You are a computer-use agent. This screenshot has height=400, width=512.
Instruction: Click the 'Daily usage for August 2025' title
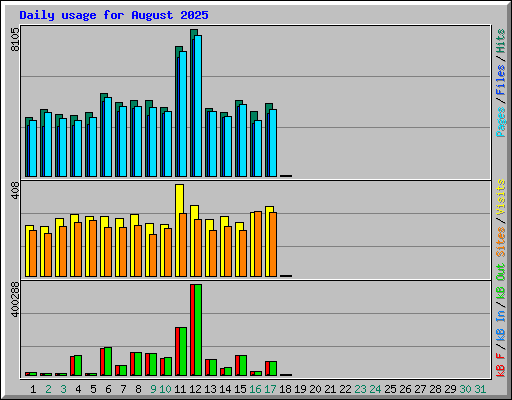[x=114, y=15]
